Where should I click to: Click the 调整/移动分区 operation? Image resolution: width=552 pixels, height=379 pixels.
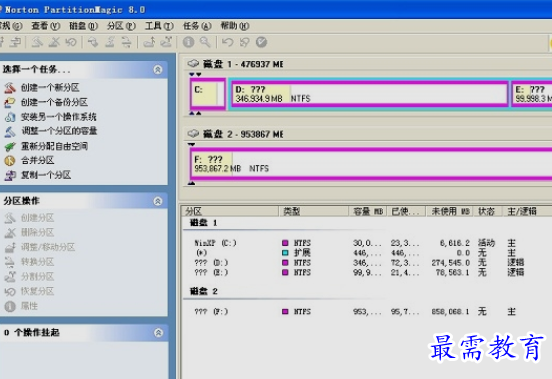[48, 247]
